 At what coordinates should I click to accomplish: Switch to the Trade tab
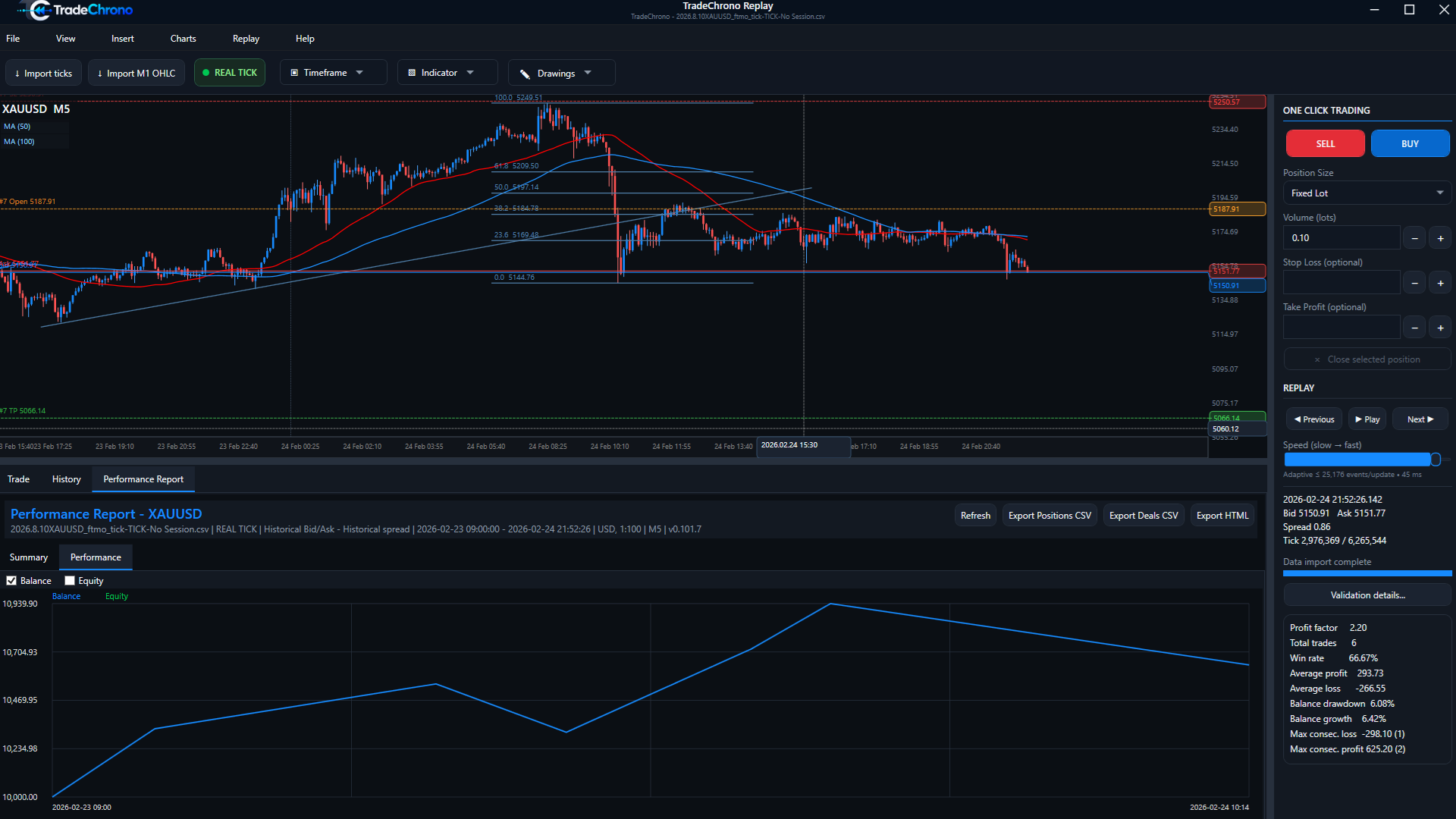click(x=18, y=479)
